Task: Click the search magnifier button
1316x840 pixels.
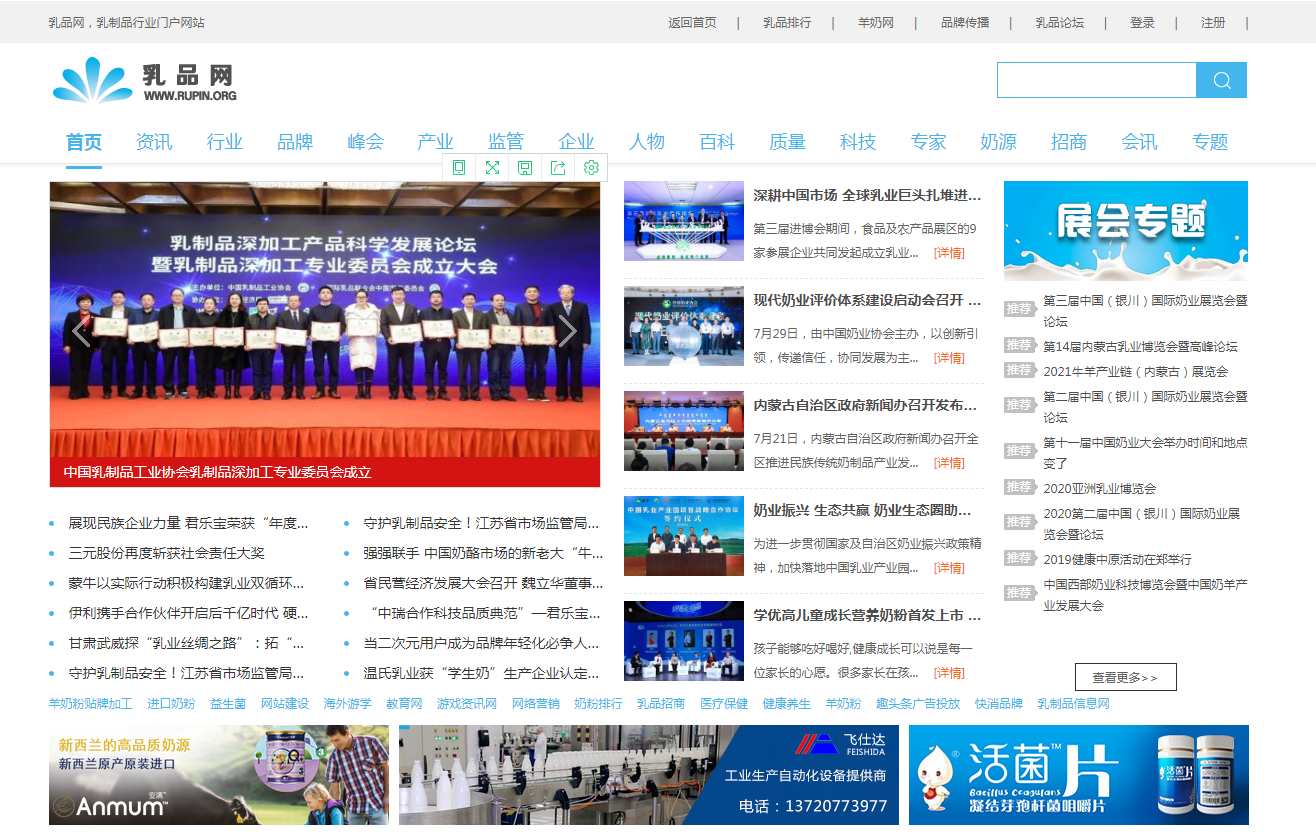Action: pyautogui.click(x=1221, y=80)
